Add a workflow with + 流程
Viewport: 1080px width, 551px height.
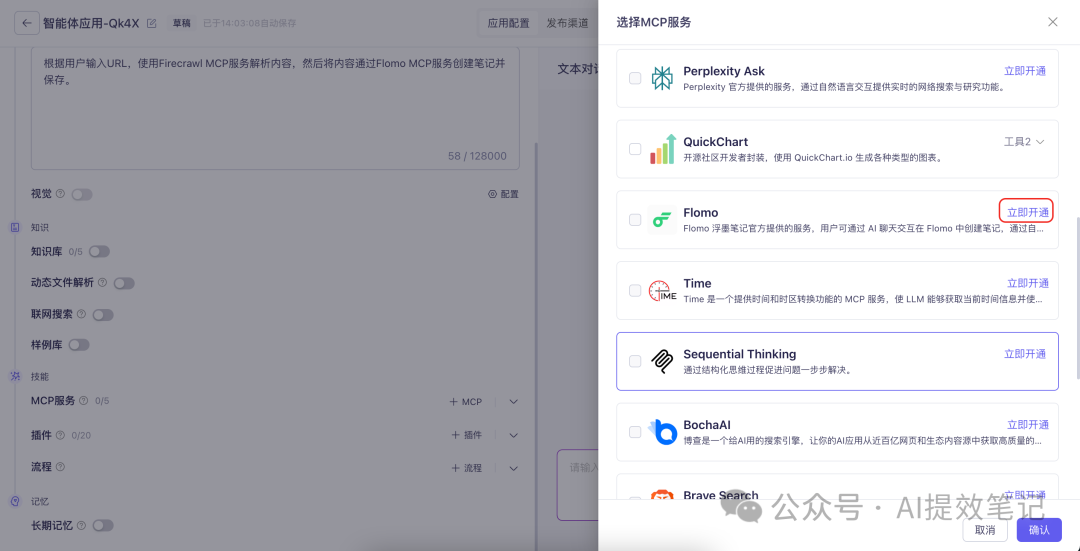466,468
